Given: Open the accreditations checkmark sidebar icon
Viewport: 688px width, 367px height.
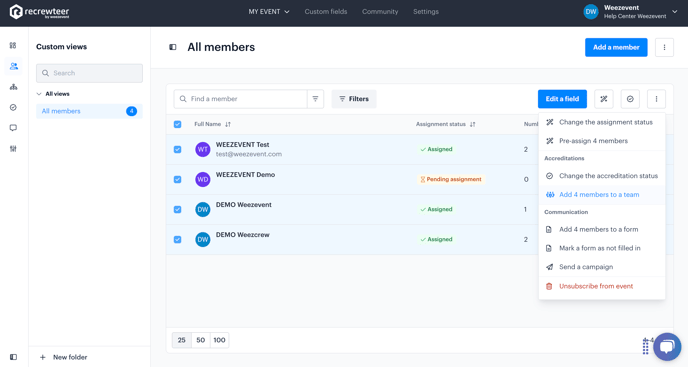Looking at the screenshot, I should coord(13,107).
